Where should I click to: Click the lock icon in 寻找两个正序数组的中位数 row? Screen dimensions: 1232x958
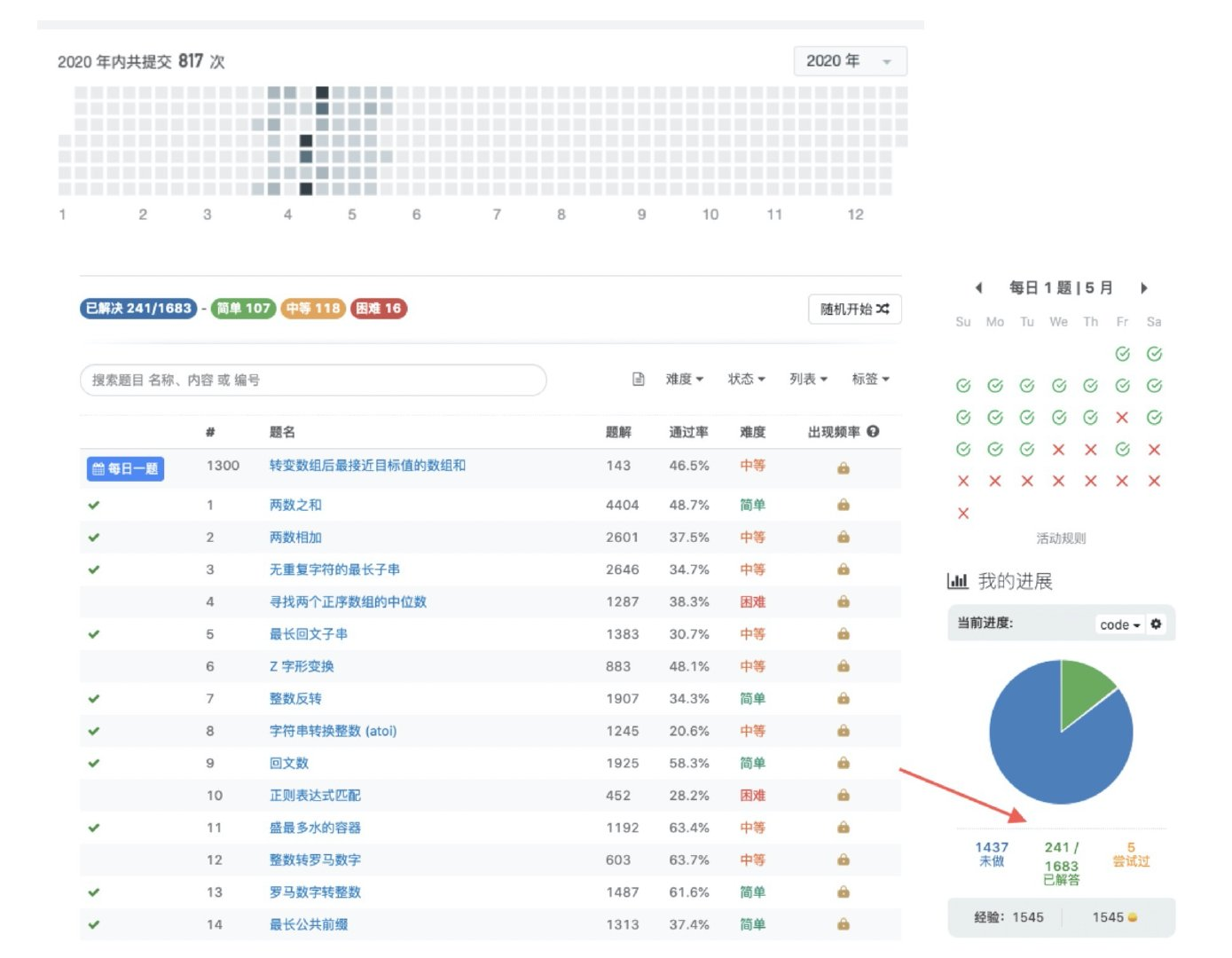coord(844,601)
